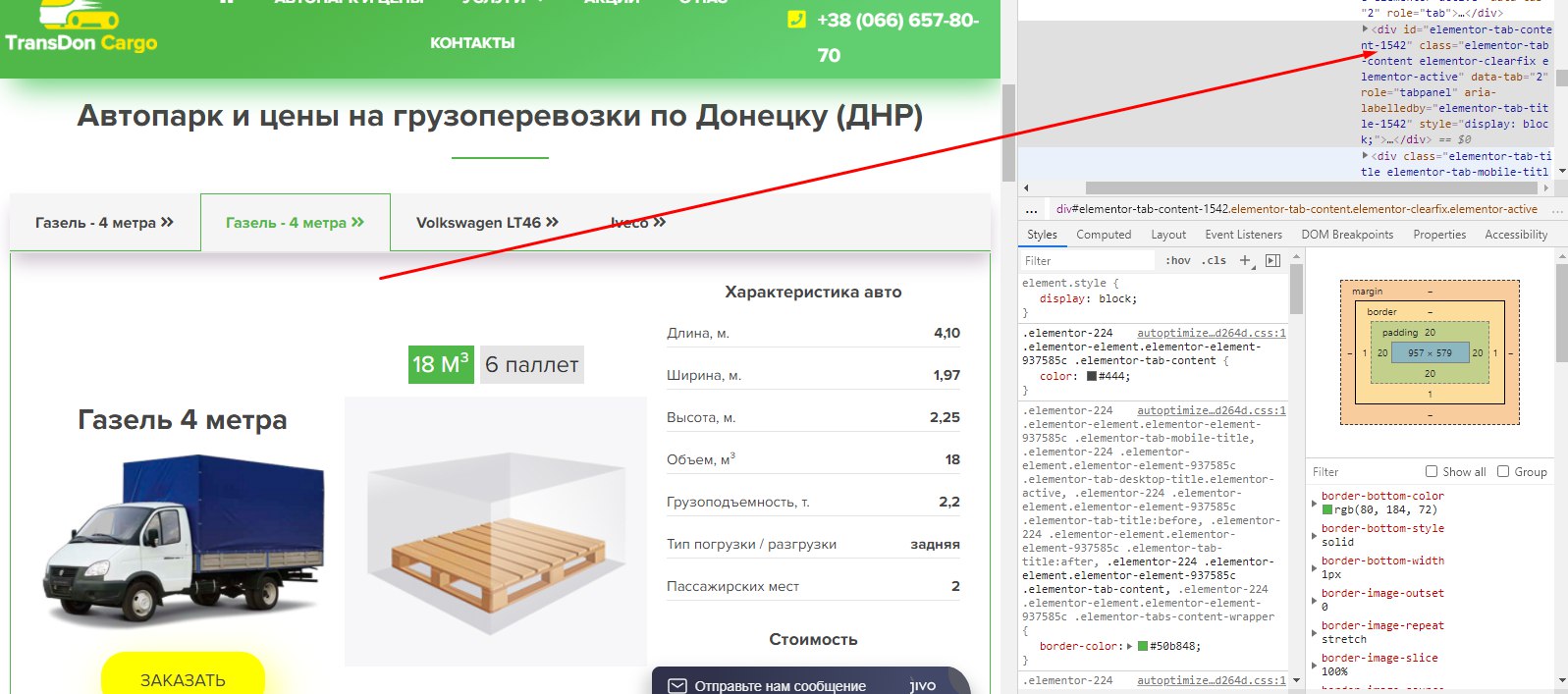This screenshot has width=1568, height=694.
Task: Click the yellow phone icon in header
Action: pos(796,20)
